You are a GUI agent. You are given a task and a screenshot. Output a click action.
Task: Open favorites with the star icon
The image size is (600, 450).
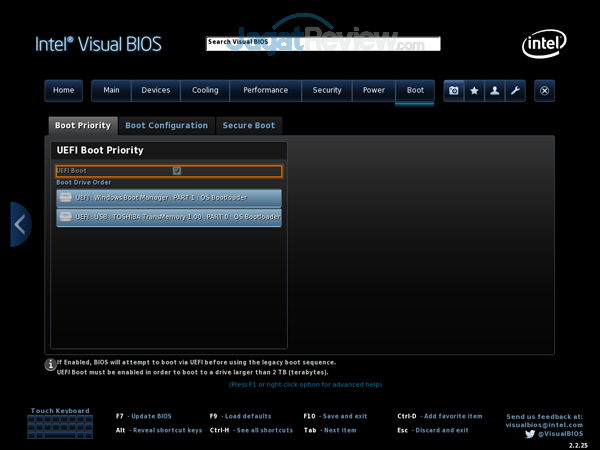tap(474, 90)
